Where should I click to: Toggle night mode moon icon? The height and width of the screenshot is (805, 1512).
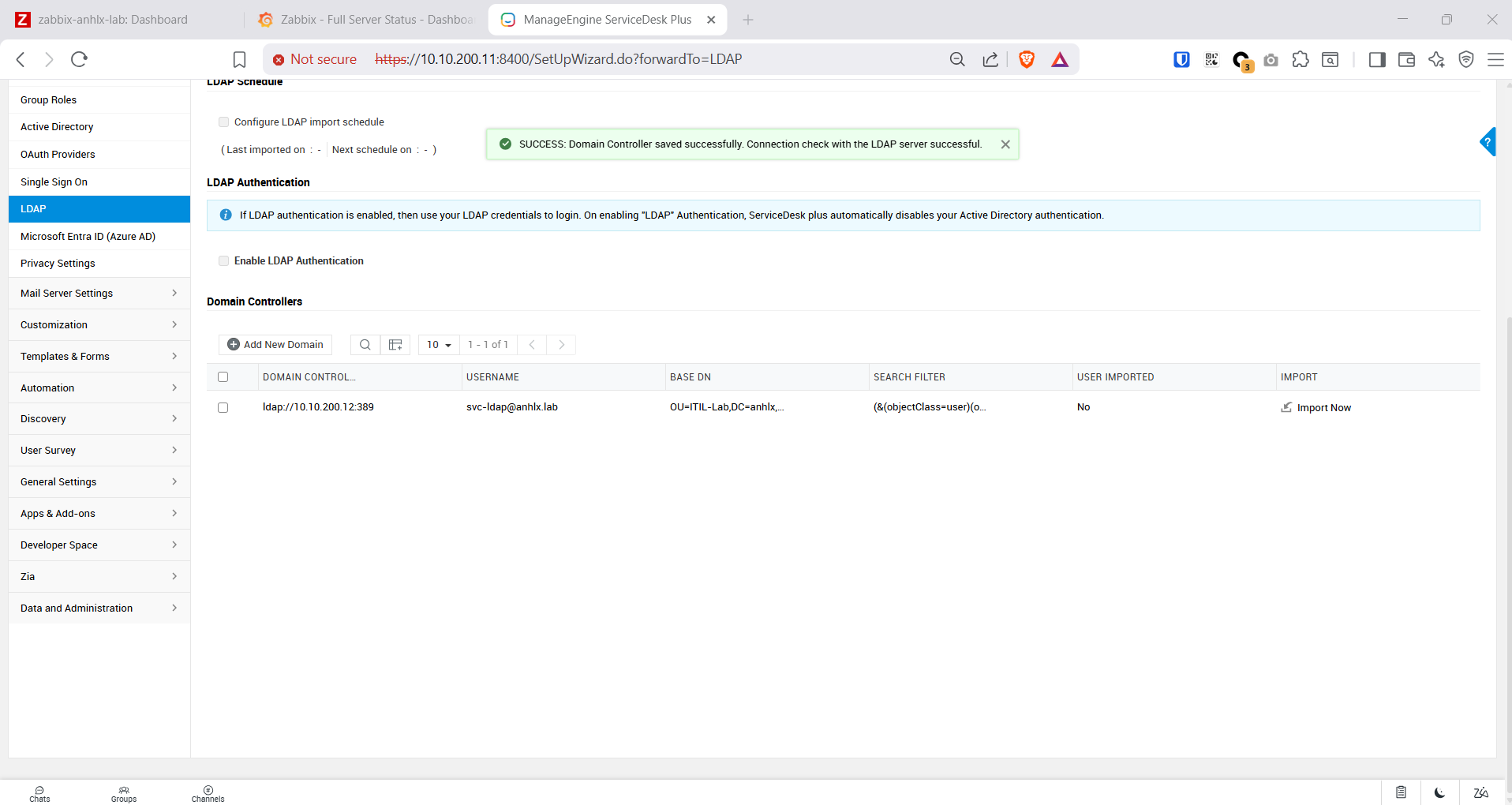pyautogui.click(x=1439, y=792)
